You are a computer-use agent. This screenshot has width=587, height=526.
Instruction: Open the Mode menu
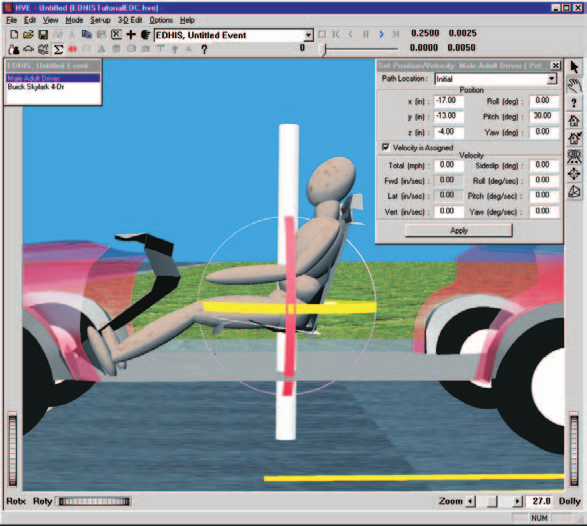pyautogui.click(x=74, y=20)
